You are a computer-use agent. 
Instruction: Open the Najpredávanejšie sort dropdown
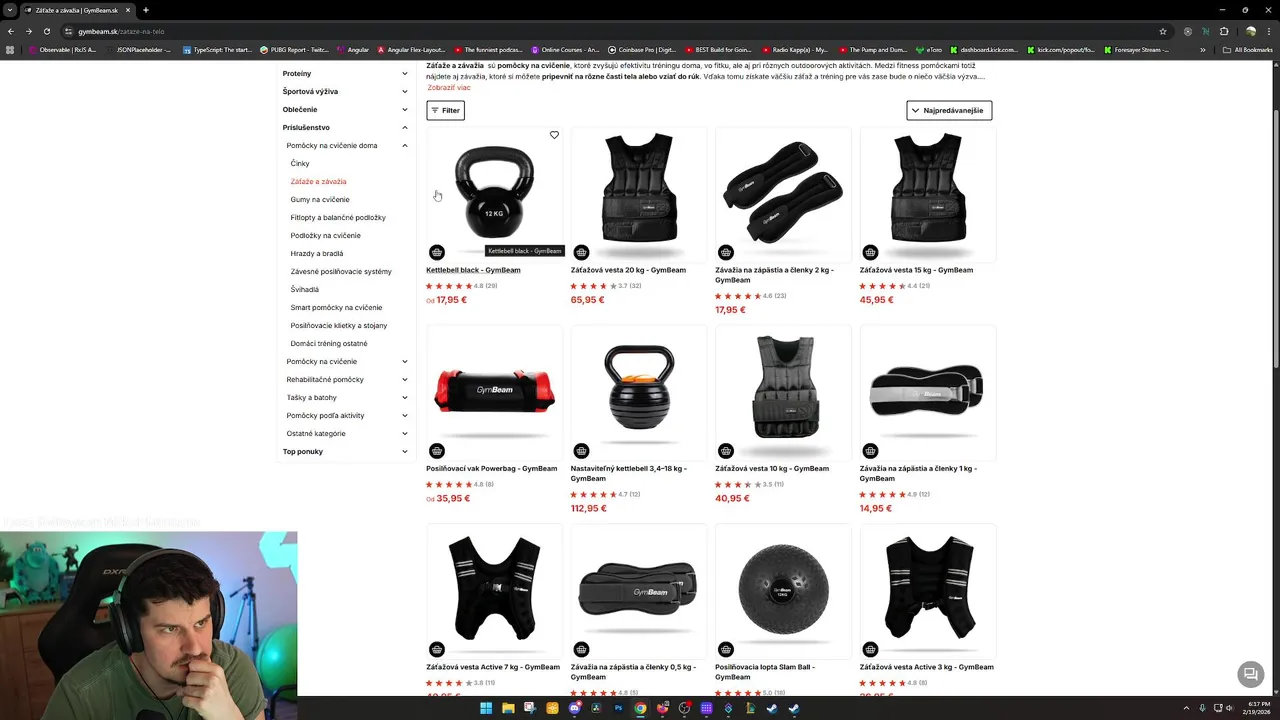coord(949,110)
